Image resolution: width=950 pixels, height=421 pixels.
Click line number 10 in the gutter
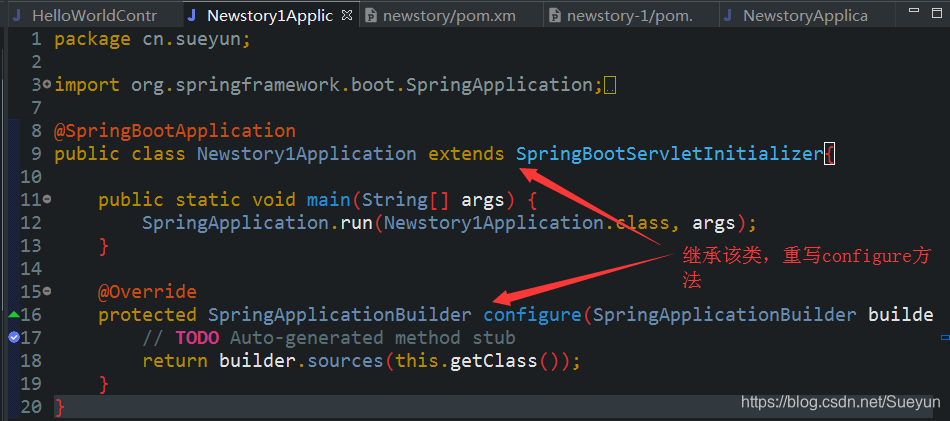point(31,177)
